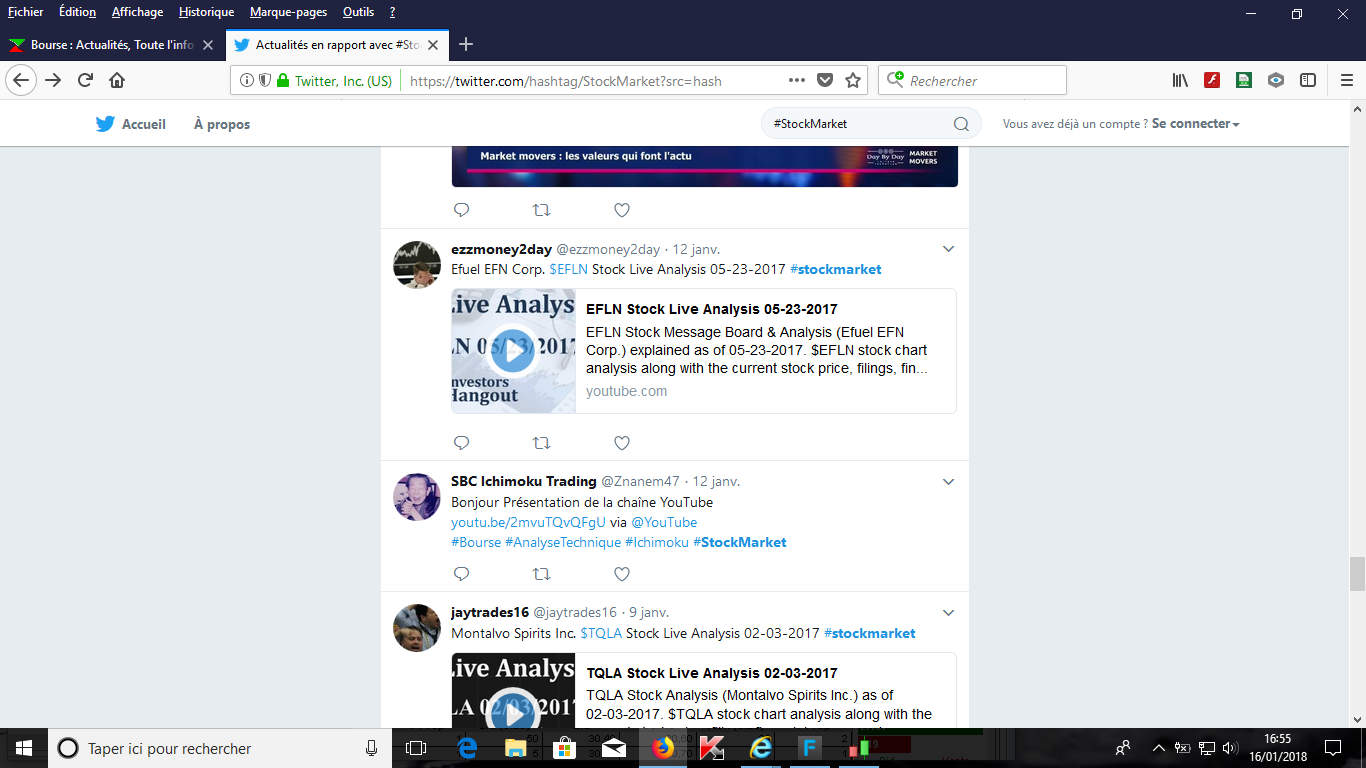Open the @YouTube mention link
This screenshot has width=1366, height=768.
(x=664, y=522)
